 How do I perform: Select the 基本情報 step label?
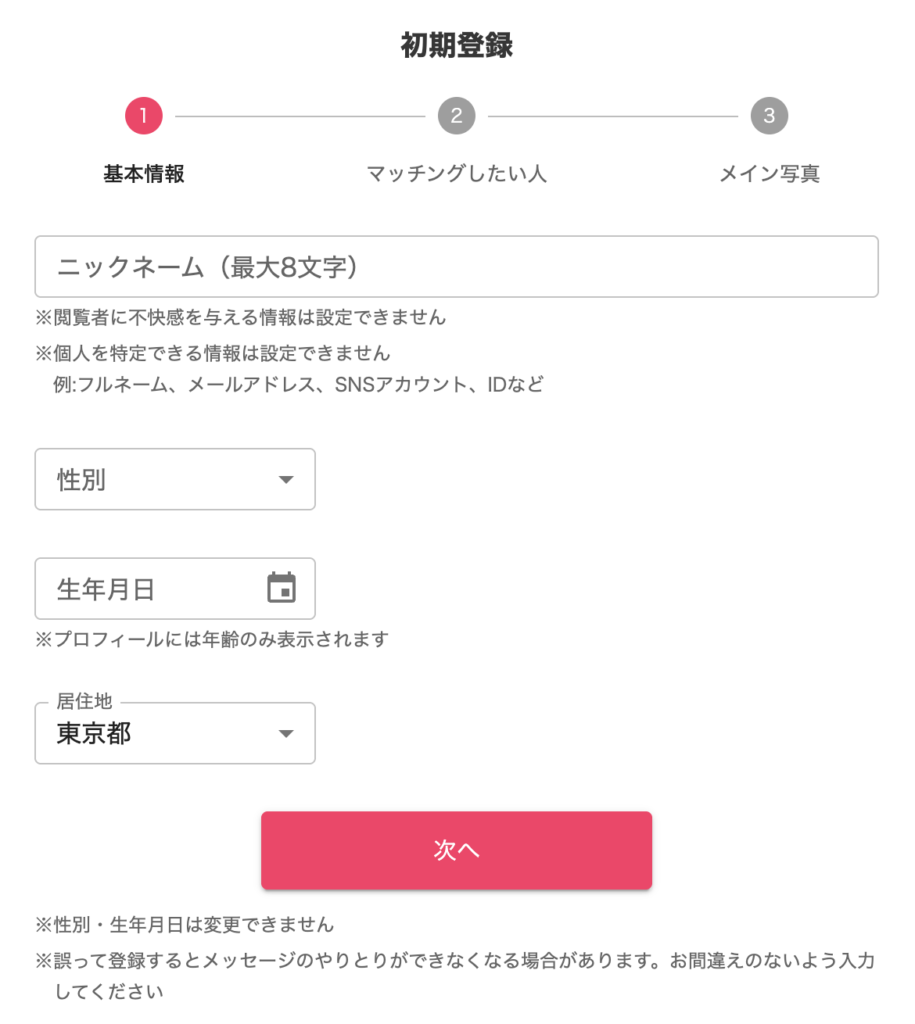[143, 172]
